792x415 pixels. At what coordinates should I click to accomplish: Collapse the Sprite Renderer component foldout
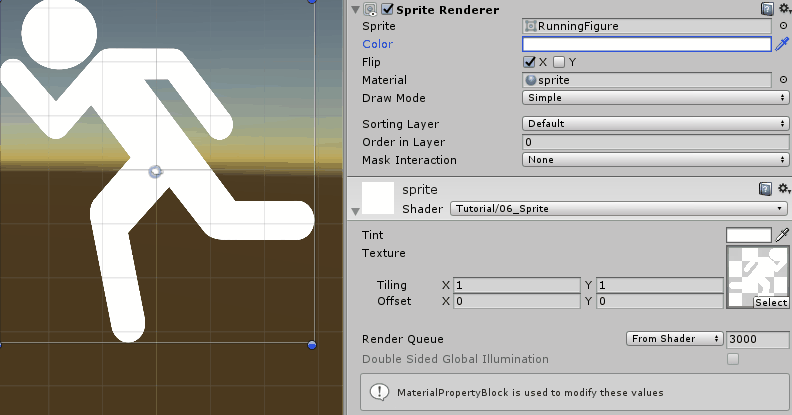click(356, 10)
